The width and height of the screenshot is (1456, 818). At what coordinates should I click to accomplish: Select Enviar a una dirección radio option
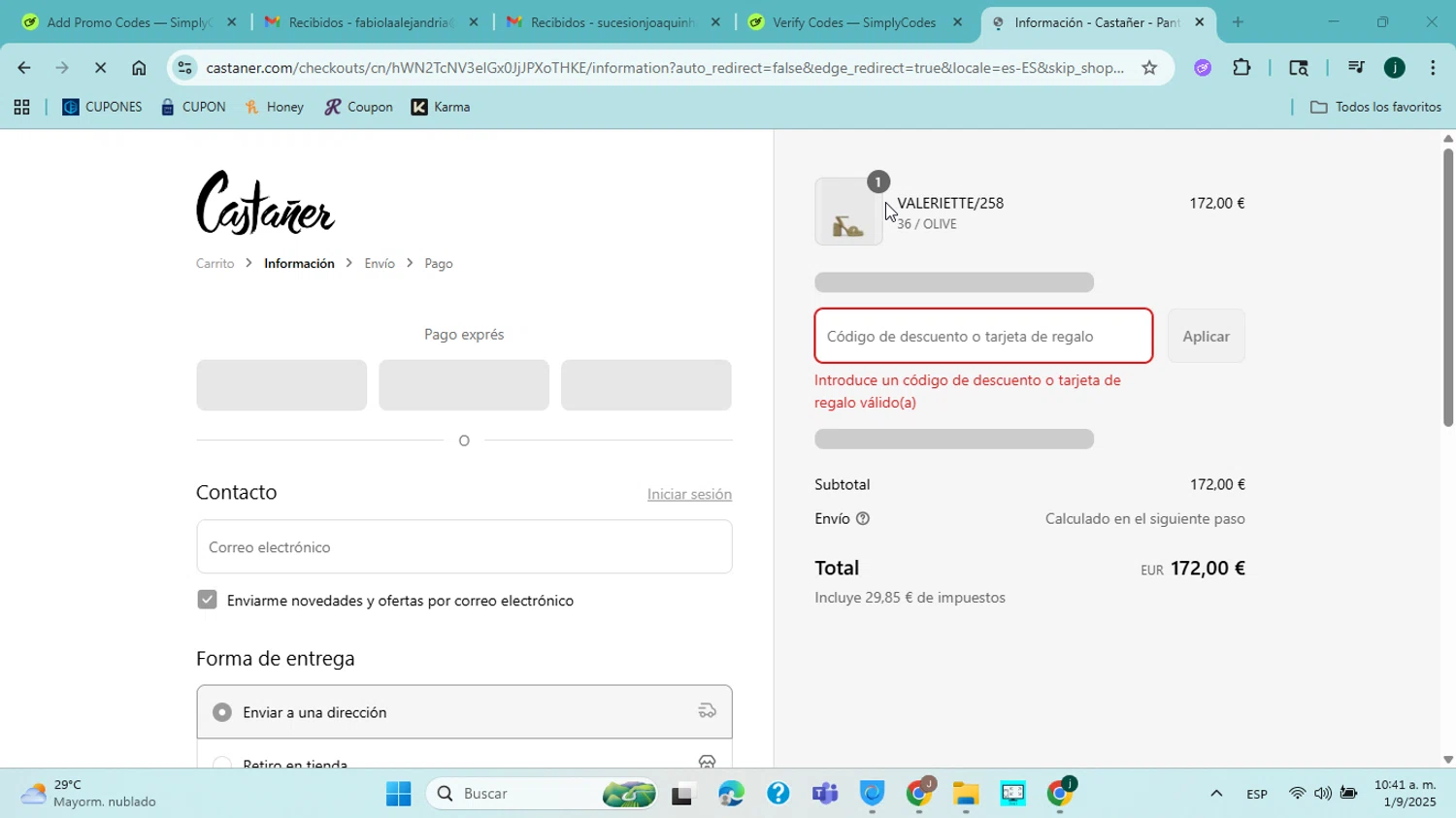coord(222,712)
